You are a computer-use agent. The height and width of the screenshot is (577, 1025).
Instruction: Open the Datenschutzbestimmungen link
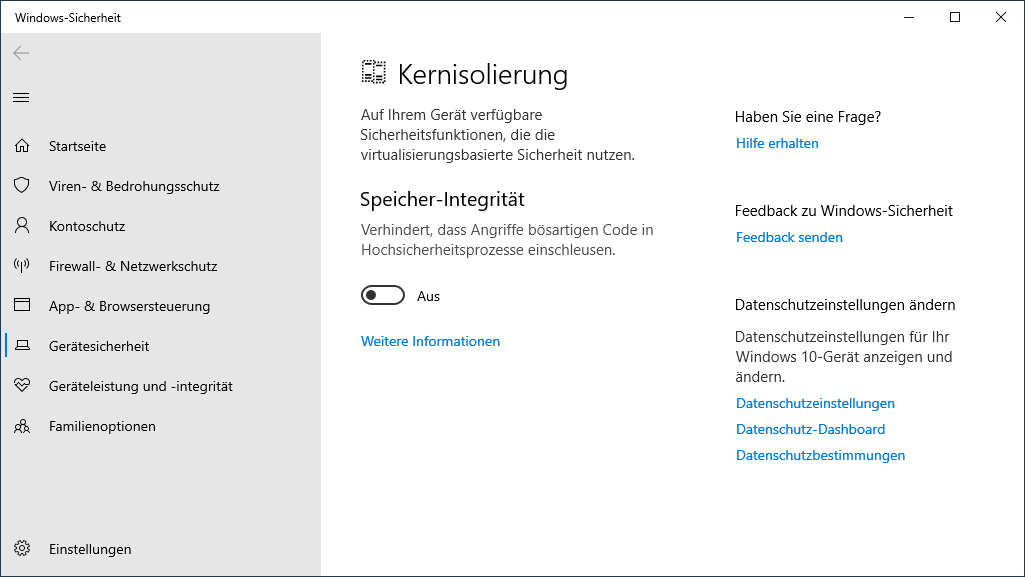(820, 455)
